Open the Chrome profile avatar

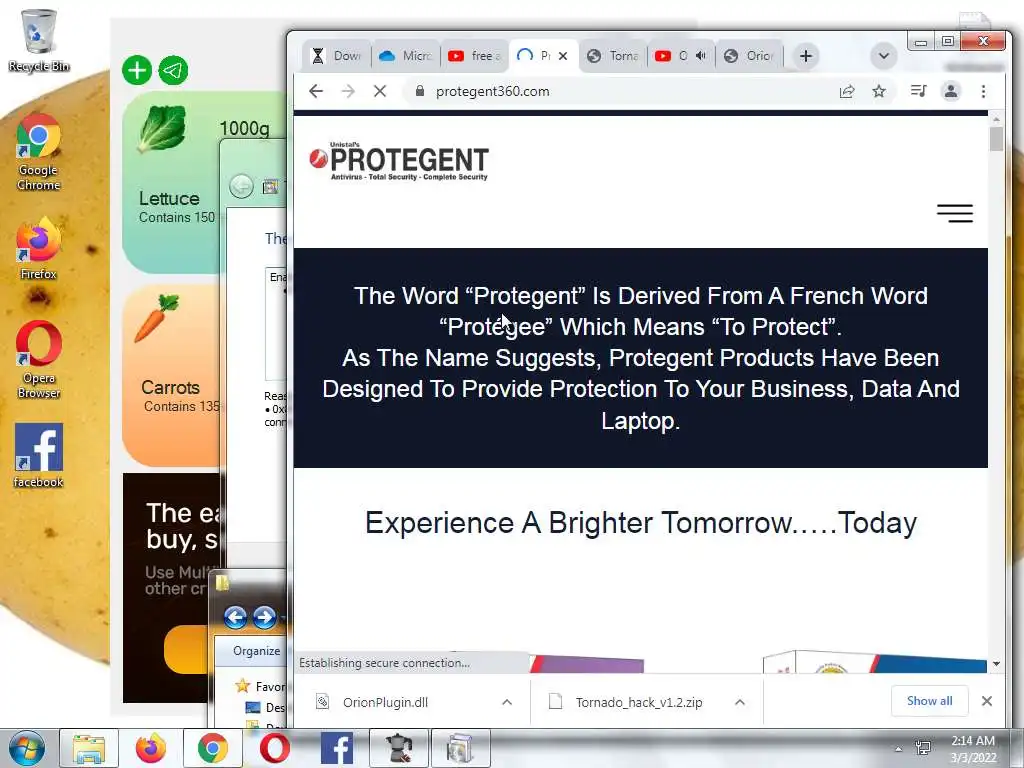click(x=951, y=91)
